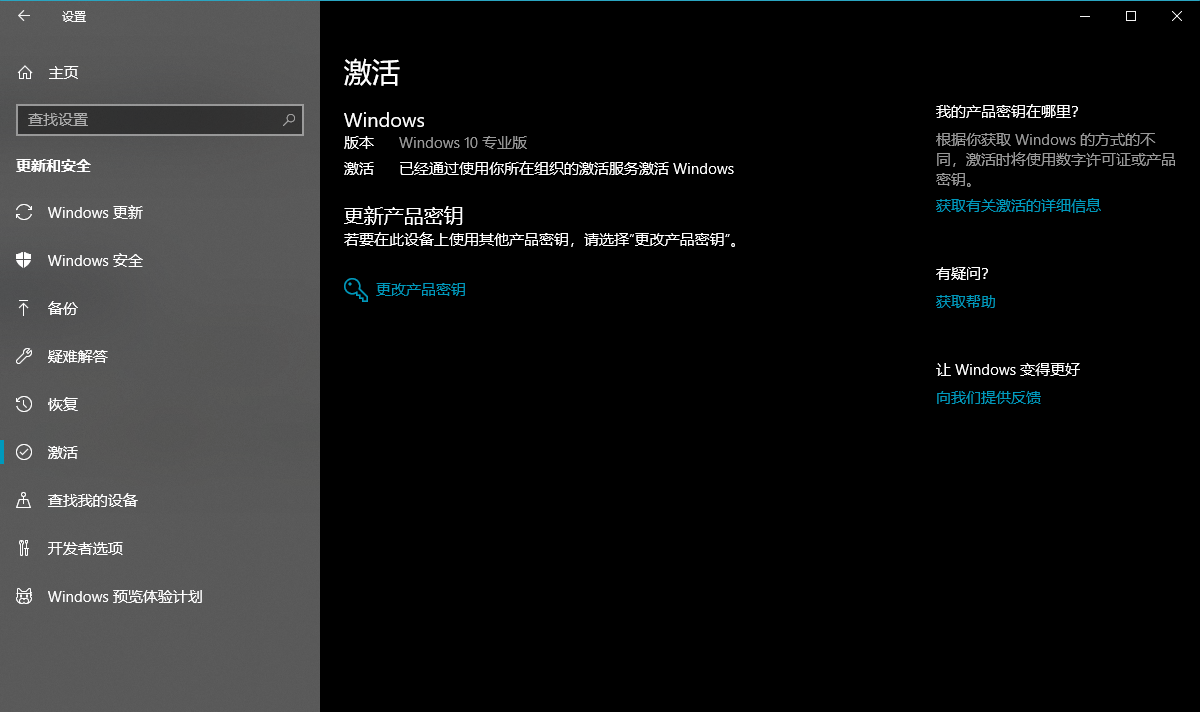Image resolution: width=1200 pixels, height=712 pixels.
Task: Open the 开发者选项 page
Action: point(160,549)
